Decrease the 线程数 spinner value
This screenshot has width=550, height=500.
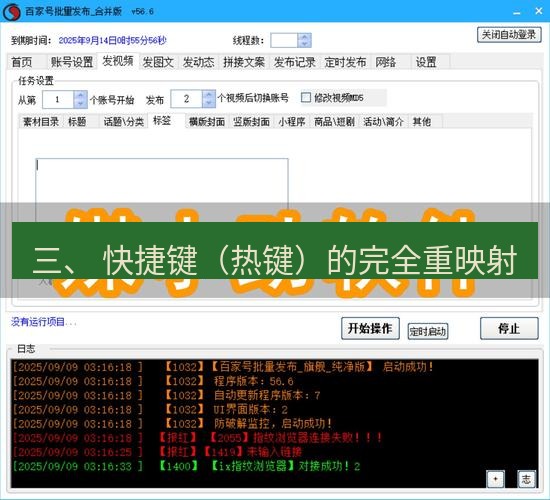[x=304, y=44]
